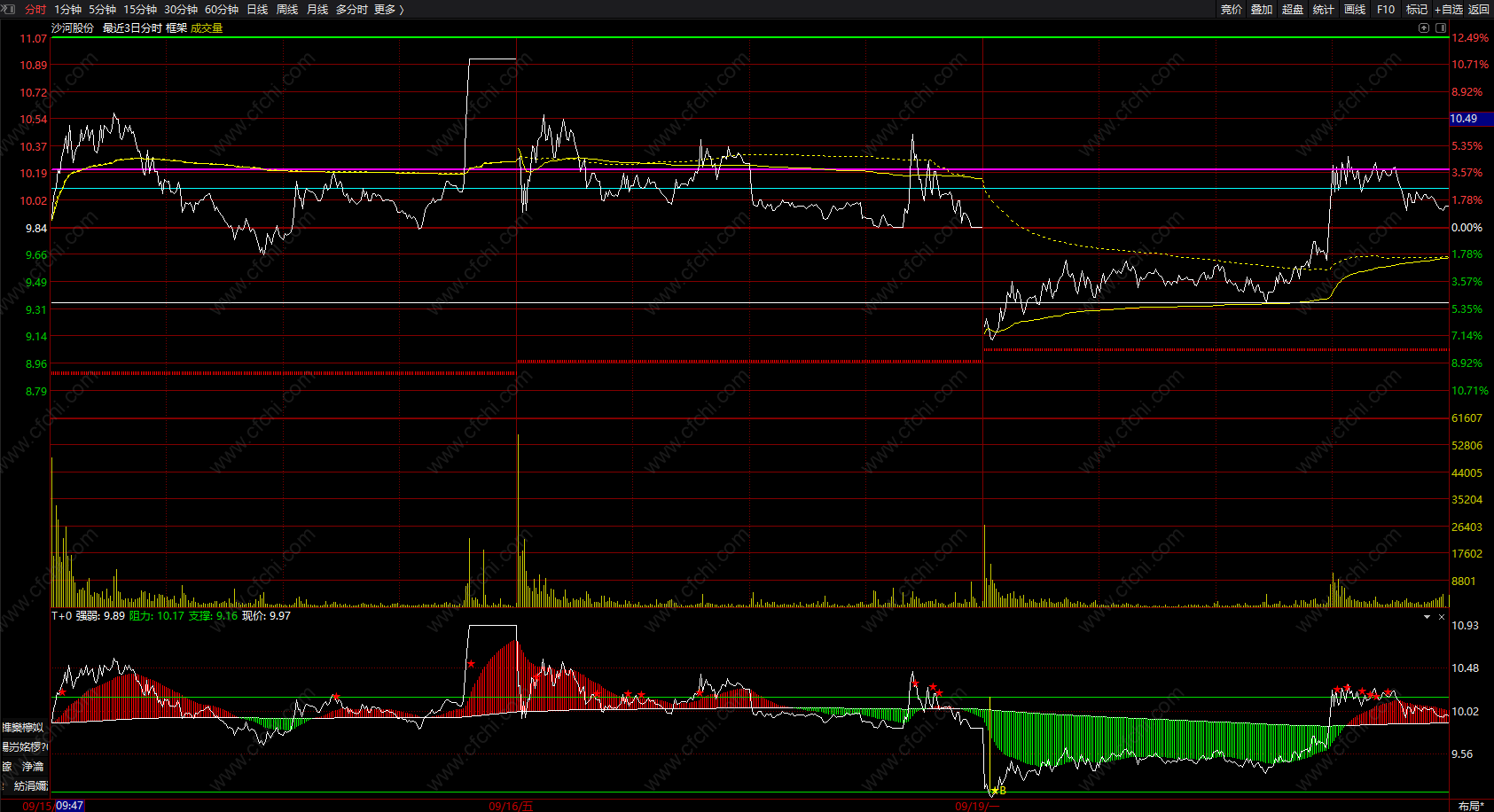Click the 8801 volume axis label
Viewport: 1494px width, 812px height.
coord(1464,582)
